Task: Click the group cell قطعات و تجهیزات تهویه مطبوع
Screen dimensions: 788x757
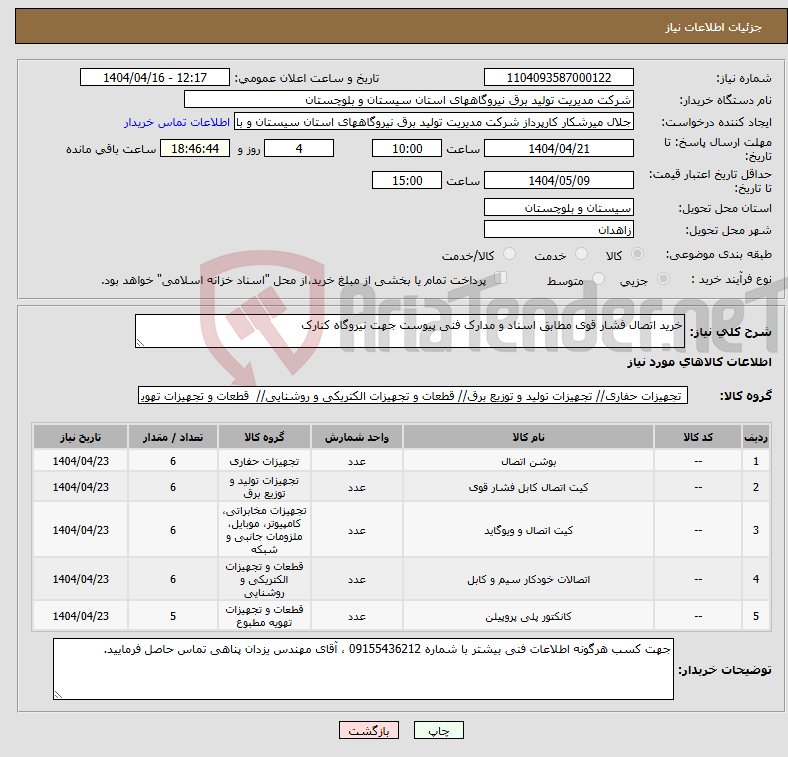Action: pyautogui.click(x=264, y=616)
